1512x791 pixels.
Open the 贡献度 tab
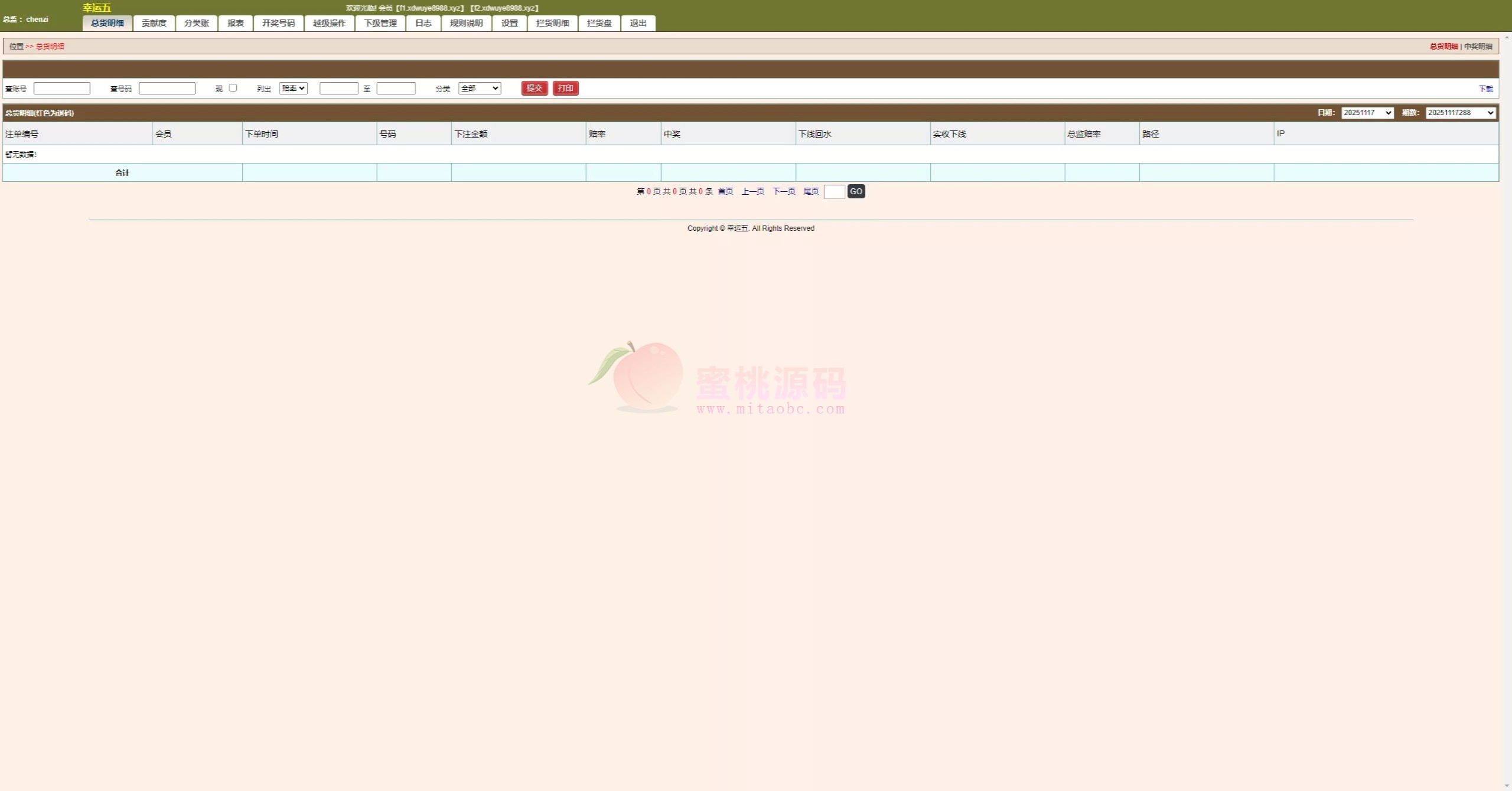coord(154,23)
